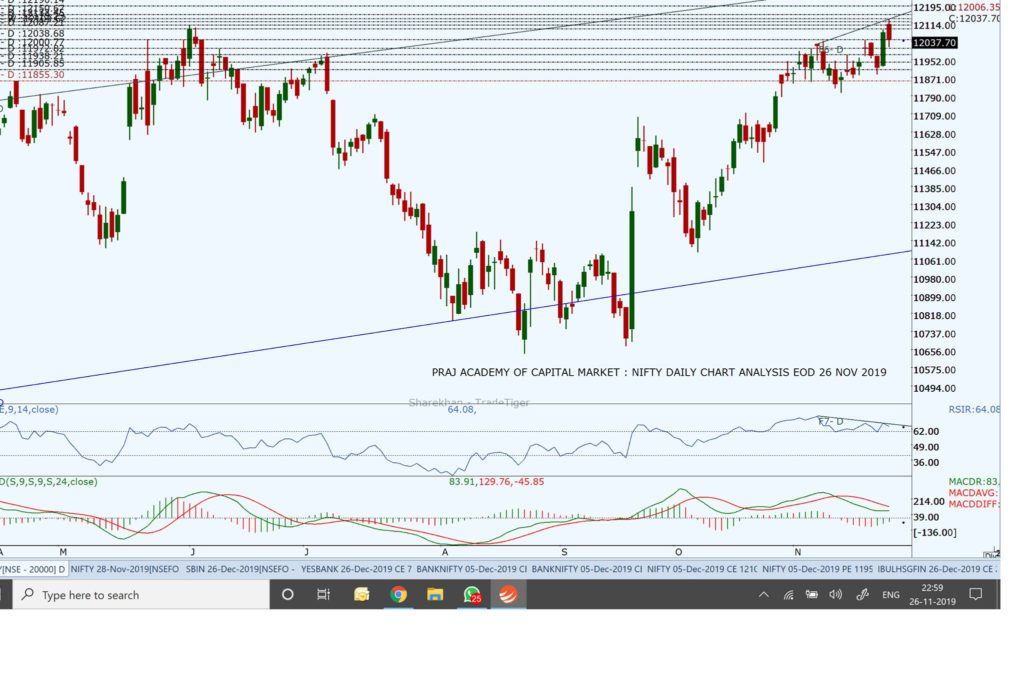
Task: Click the D :12038.68 level label
Action: click(34, 33)
